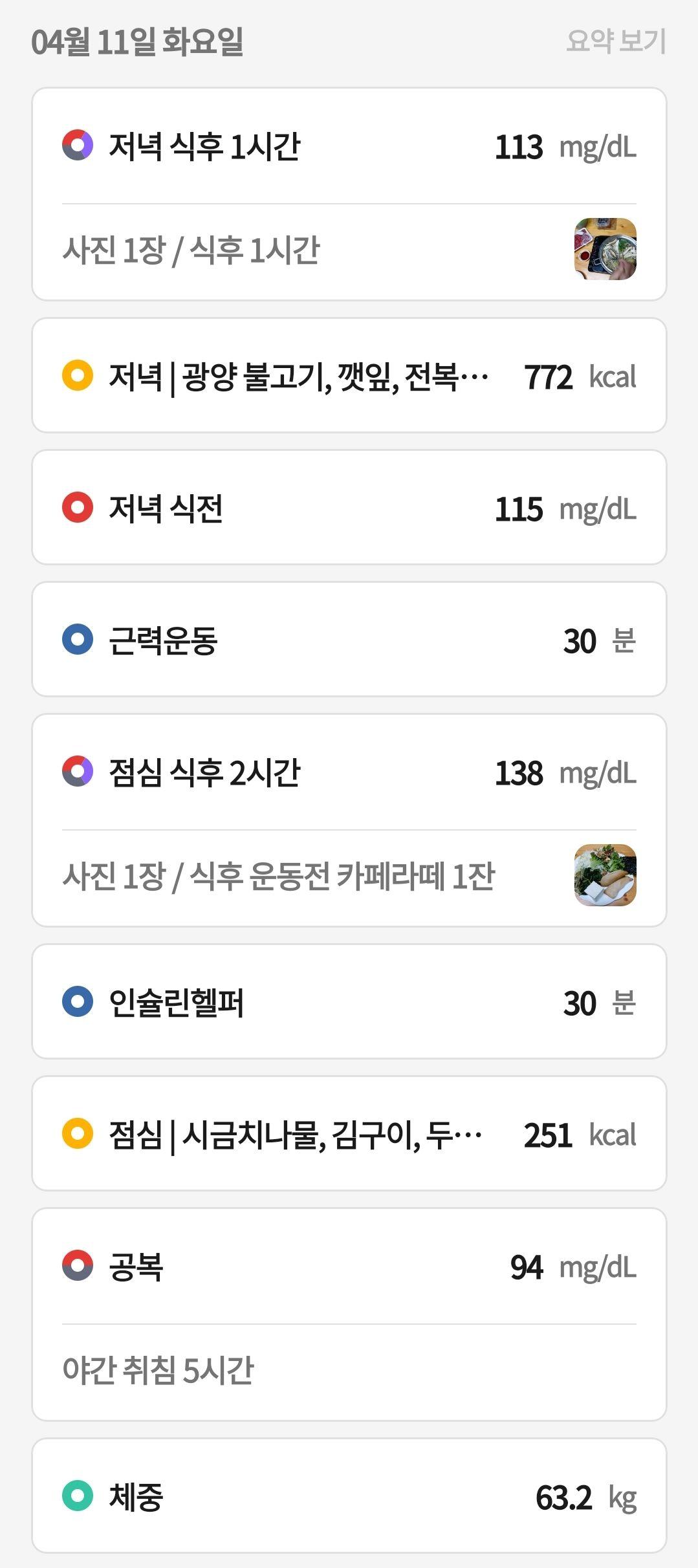Tap the blue exercise icon for 근력운동
The height and width of the screenshot is (1568, 698).
78,639
